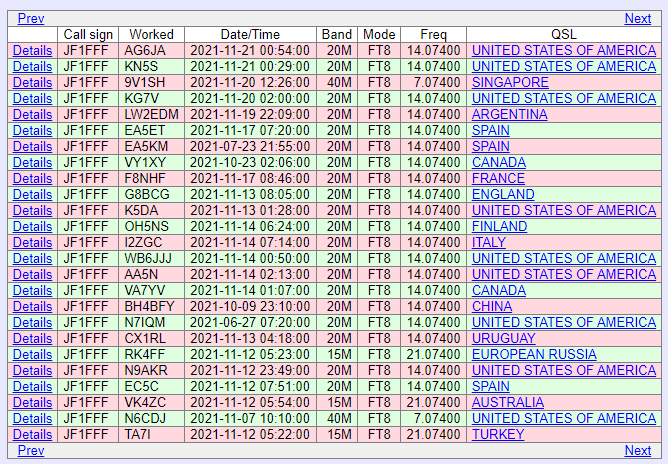Open Details for G8BCG

click(x=32, y=194)
